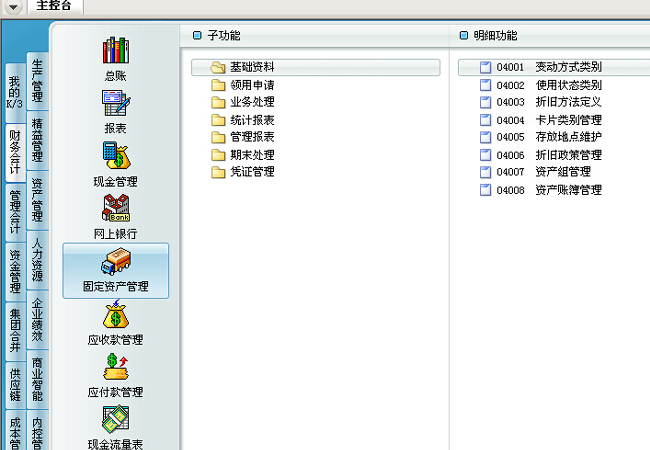Image resolution: width=650 pixels, height=450 pixels.
Task: Click the document icon for 04002
Action: point(485,85)
